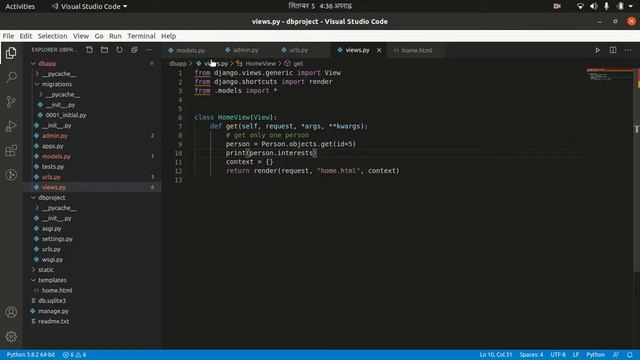Viewport: 640px width, 360px height.
Task: Open editor more actions ellipsis
Action: pos(628,50)
